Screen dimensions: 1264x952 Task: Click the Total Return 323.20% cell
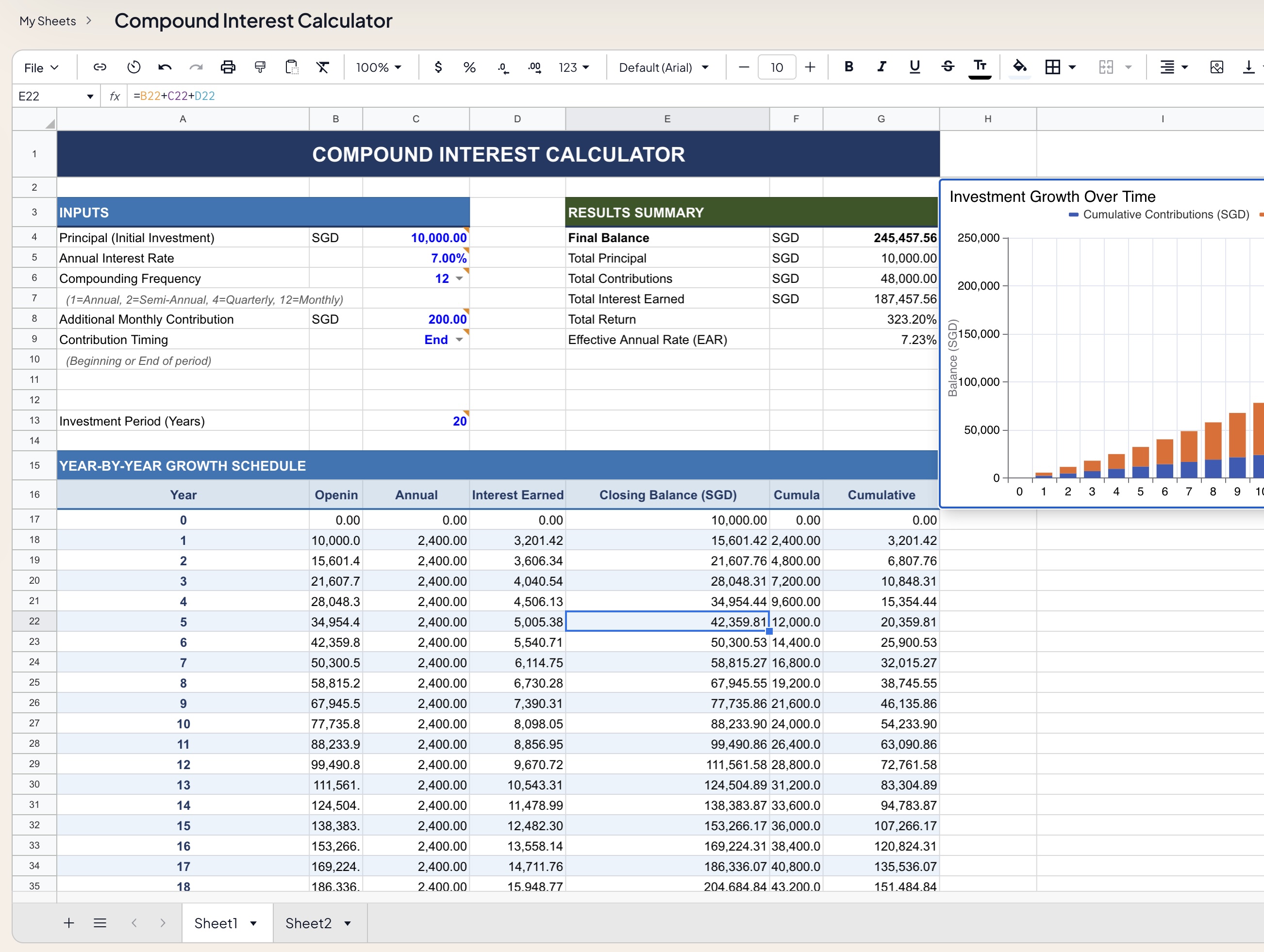pos(881,319)
